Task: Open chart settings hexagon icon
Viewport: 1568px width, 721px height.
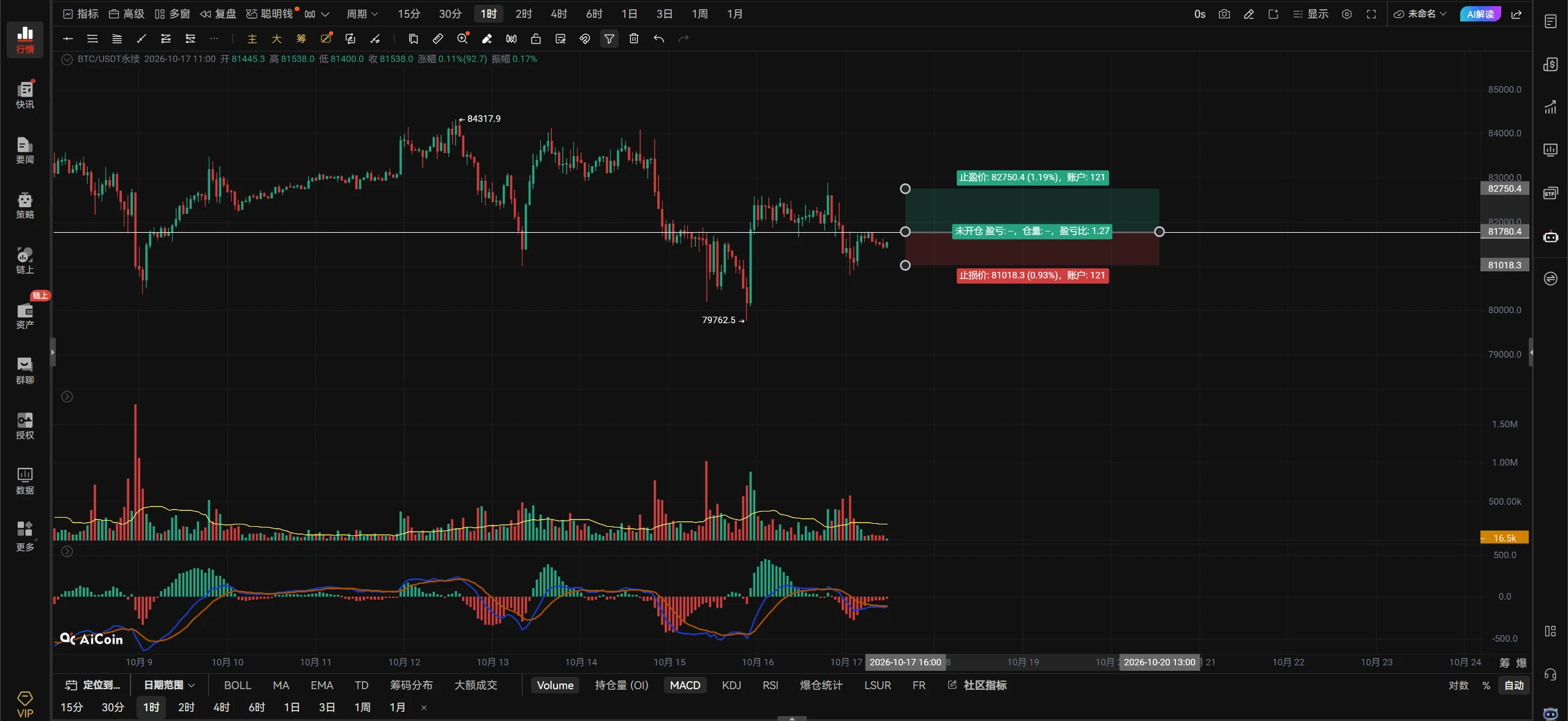Action: 1347,14
